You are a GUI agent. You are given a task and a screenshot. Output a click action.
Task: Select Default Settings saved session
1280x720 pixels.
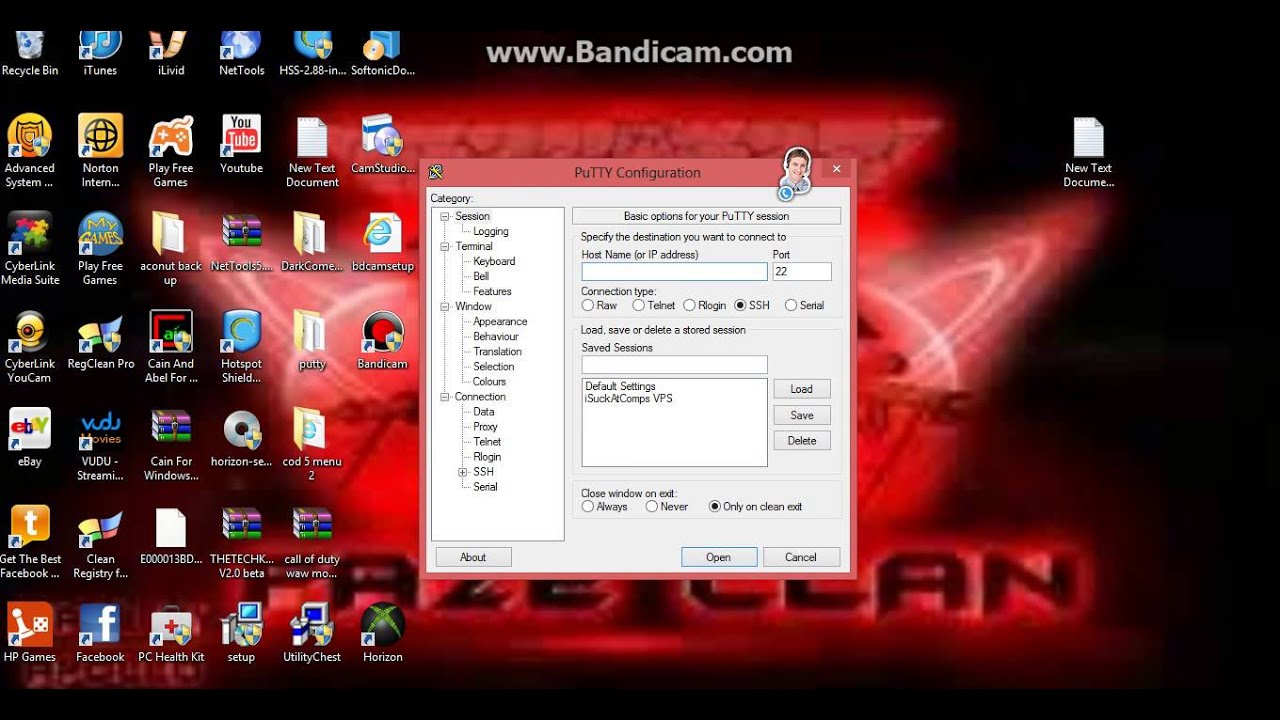click(620, 386)
